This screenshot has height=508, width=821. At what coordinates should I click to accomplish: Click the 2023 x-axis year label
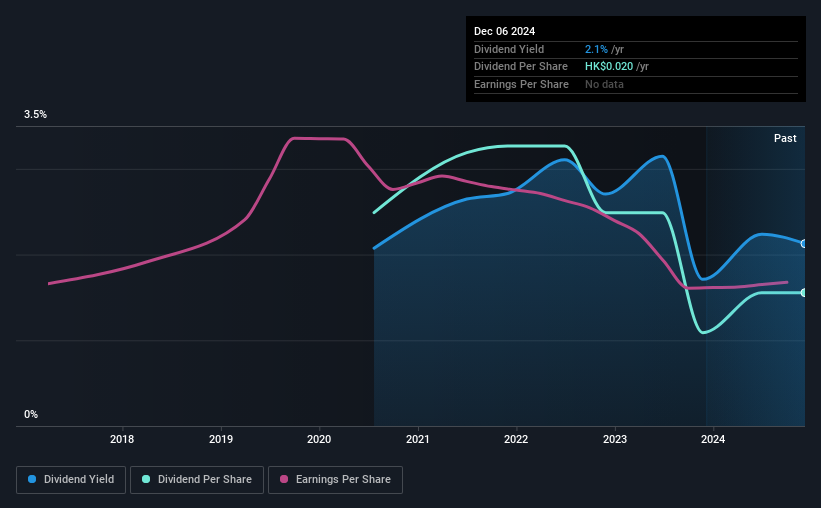[615, 439]
